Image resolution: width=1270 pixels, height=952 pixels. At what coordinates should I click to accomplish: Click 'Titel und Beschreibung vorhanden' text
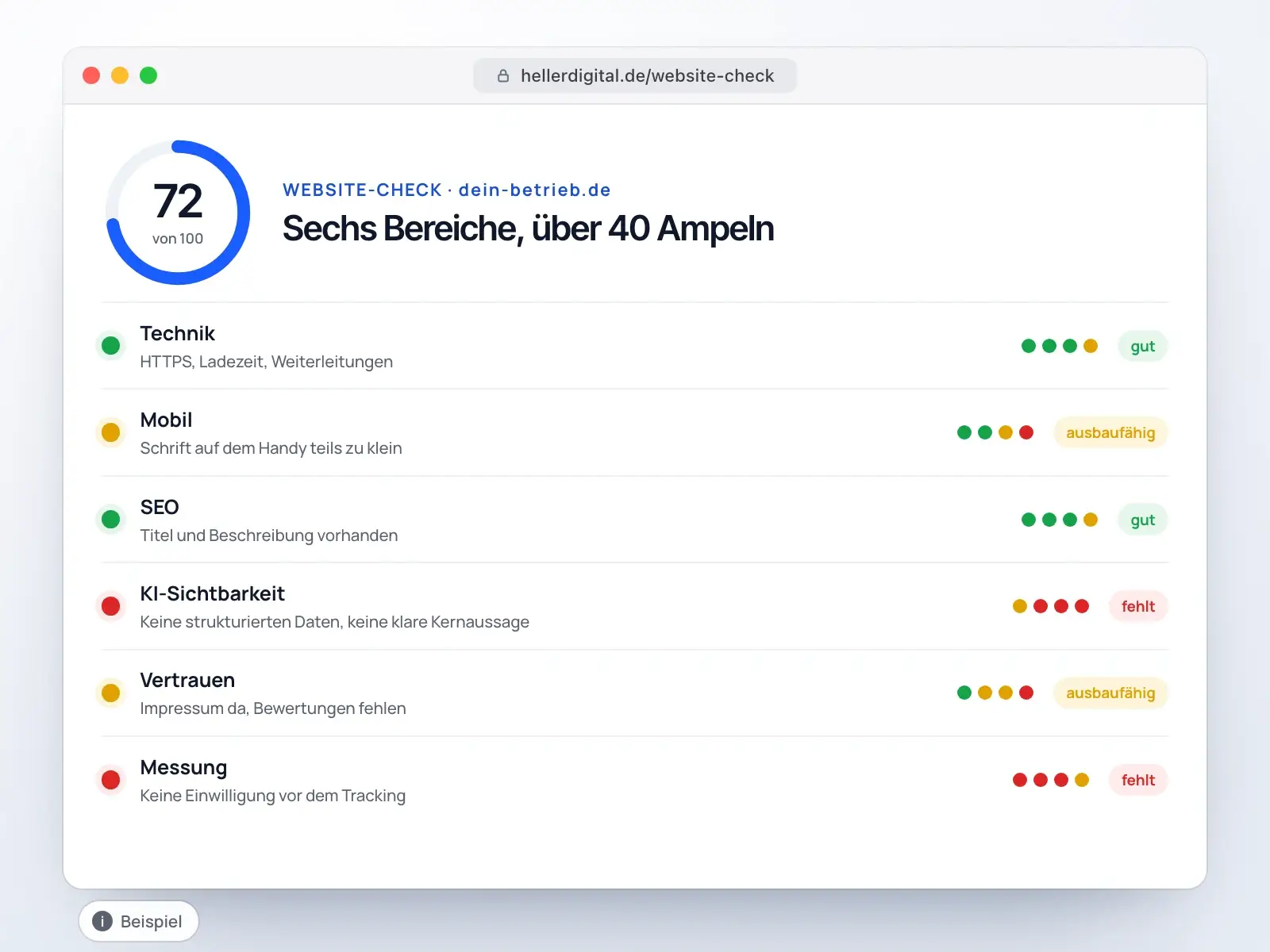(x=269, y=535)
